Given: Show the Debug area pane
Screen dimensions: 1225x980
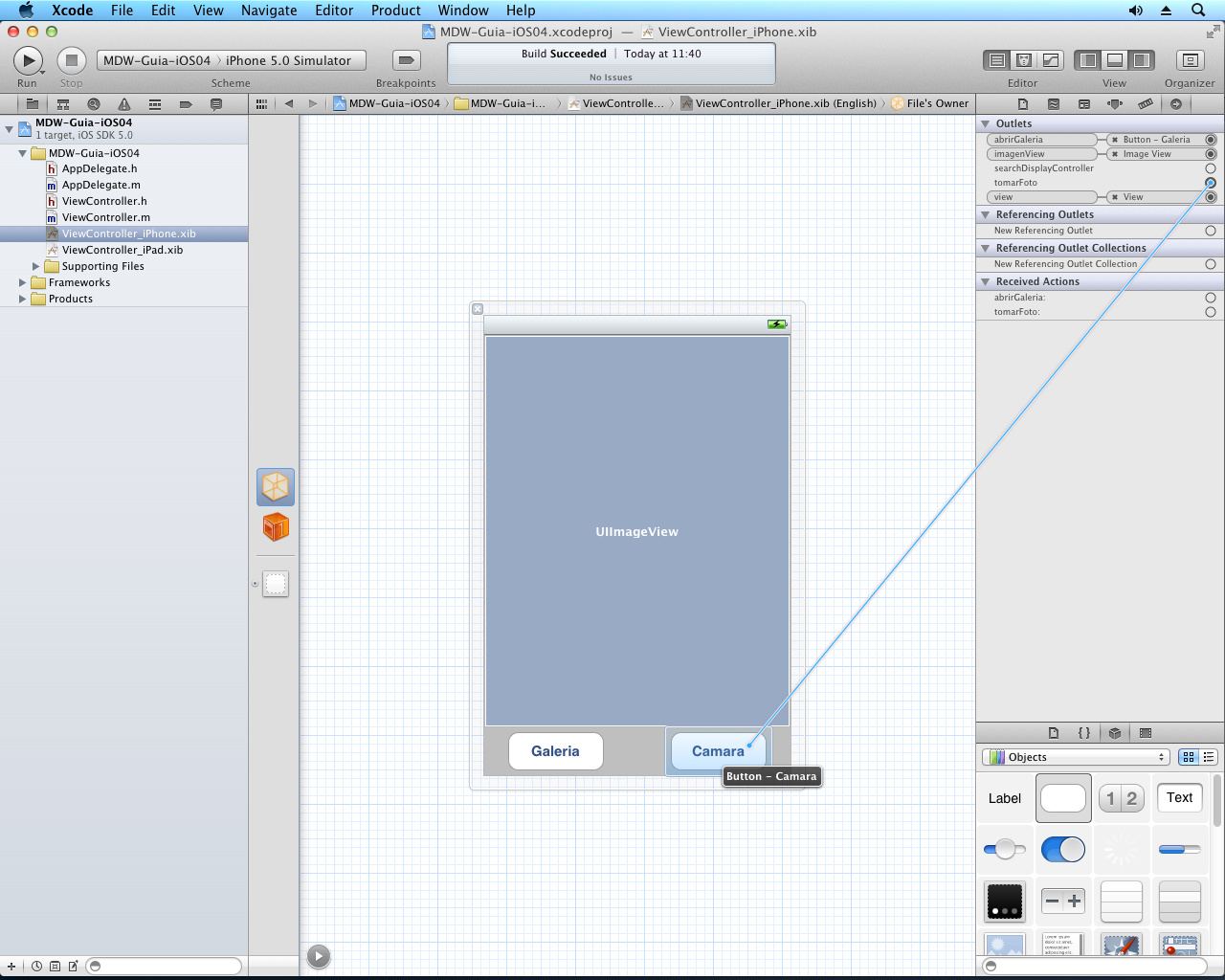Looking at the screenshot, I should 1115,60.
